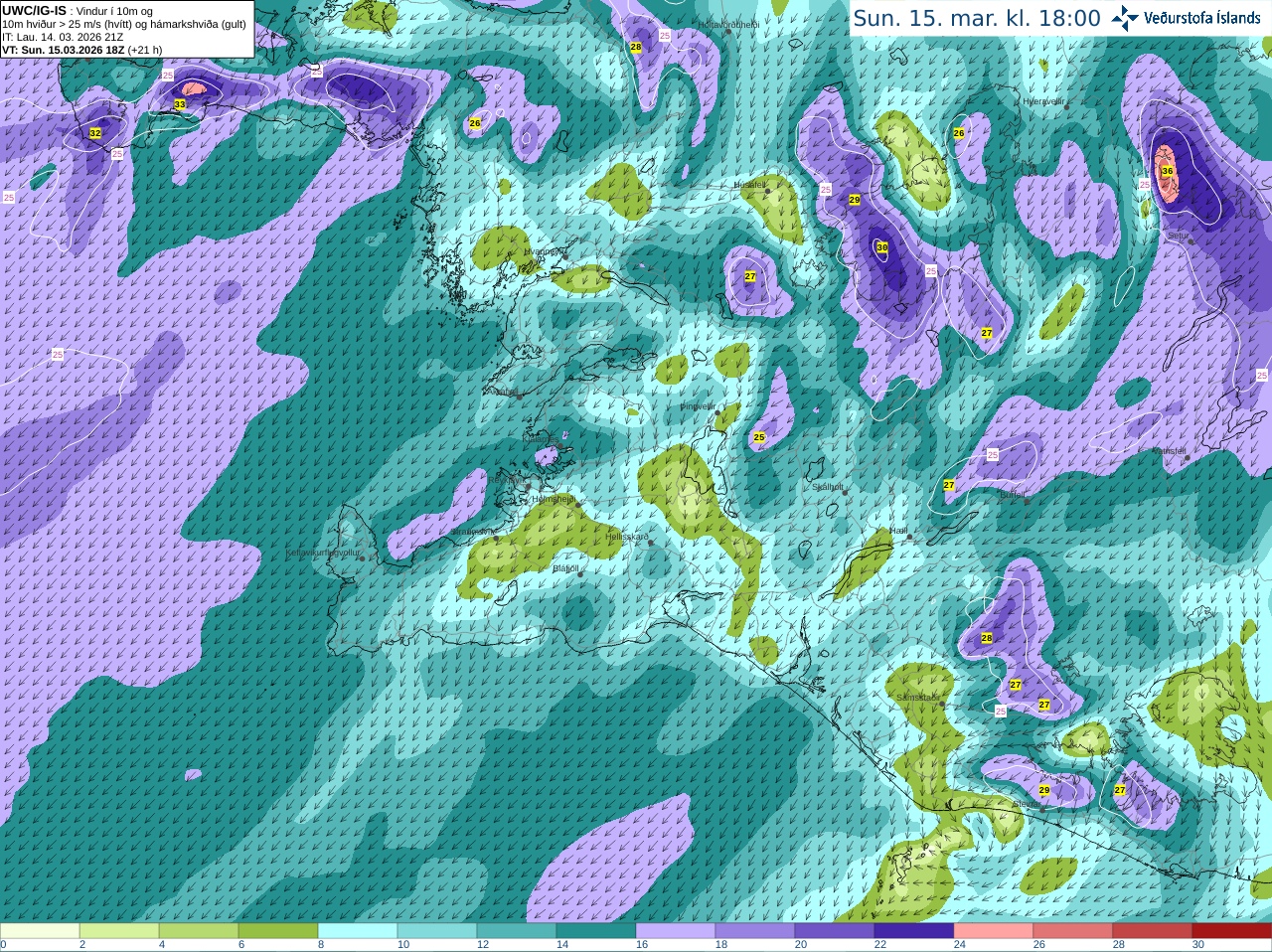Click the Hellisskarð station label
This screenshot has width=1272, height=952.
tap(626, 537)
